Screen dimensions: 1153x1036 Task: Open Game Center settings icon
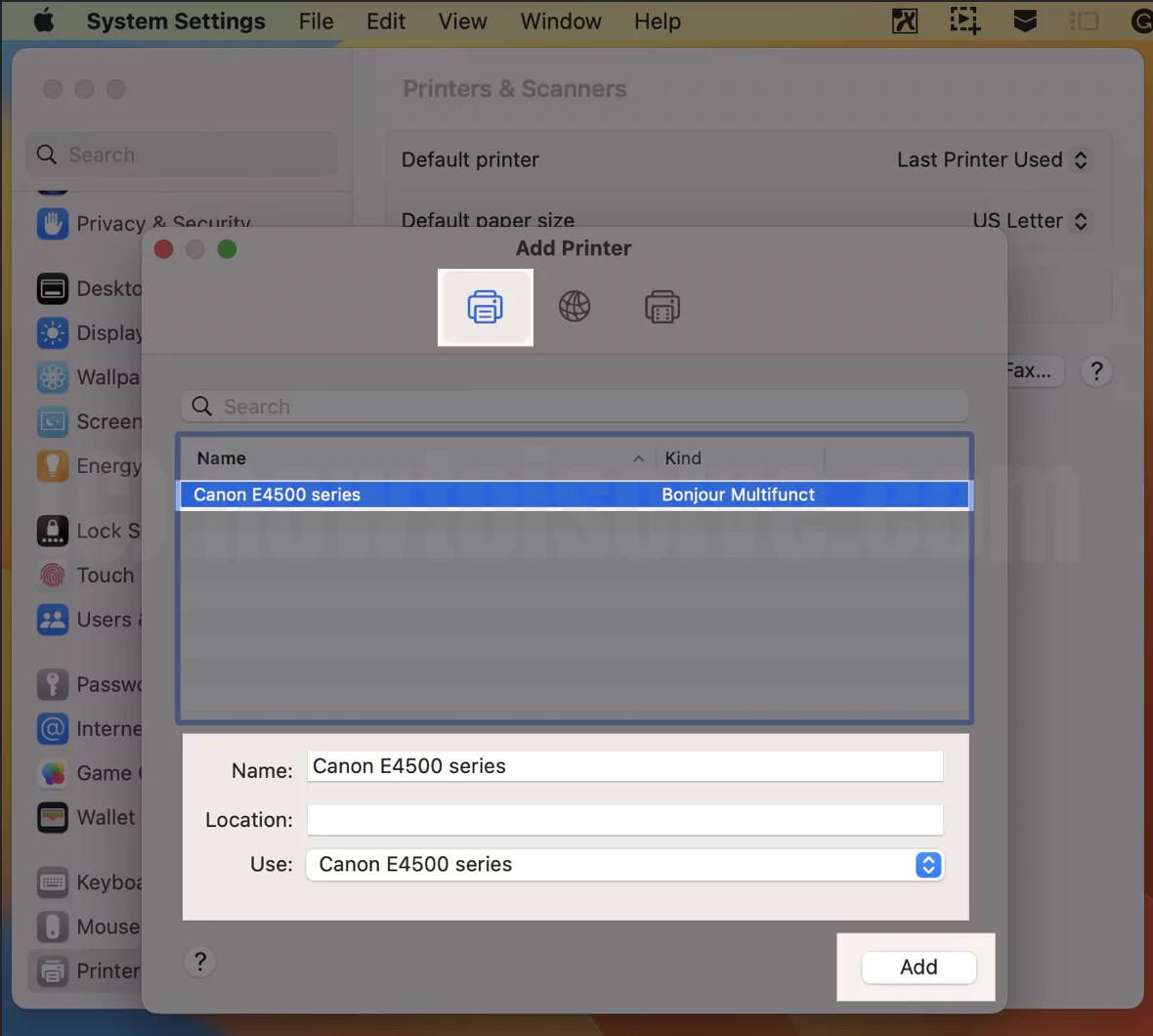53,772
